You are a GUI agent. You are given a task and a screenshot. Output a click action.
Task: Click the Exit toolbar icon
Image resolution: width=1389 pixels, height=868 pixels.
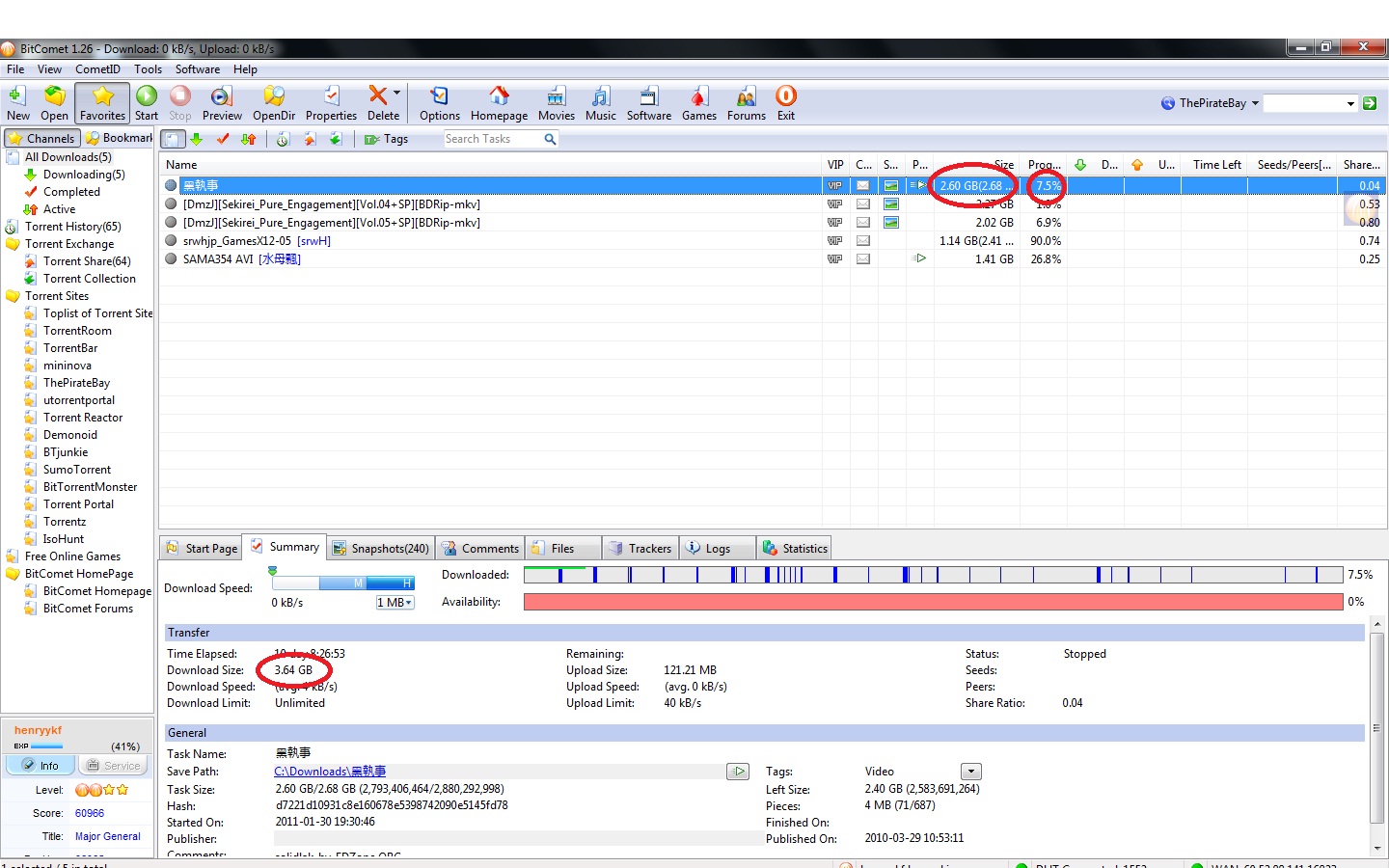tap(786, 103)
